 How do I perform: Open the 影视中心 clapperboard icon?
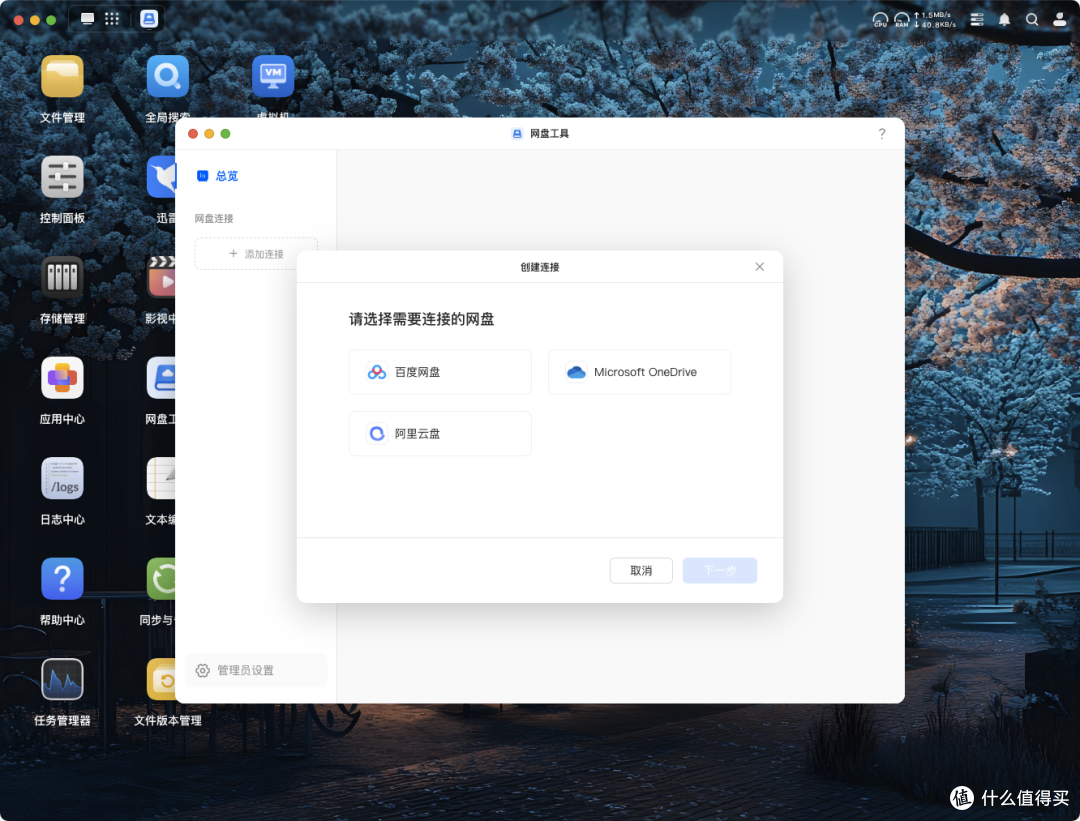click(x=160, y=278)
